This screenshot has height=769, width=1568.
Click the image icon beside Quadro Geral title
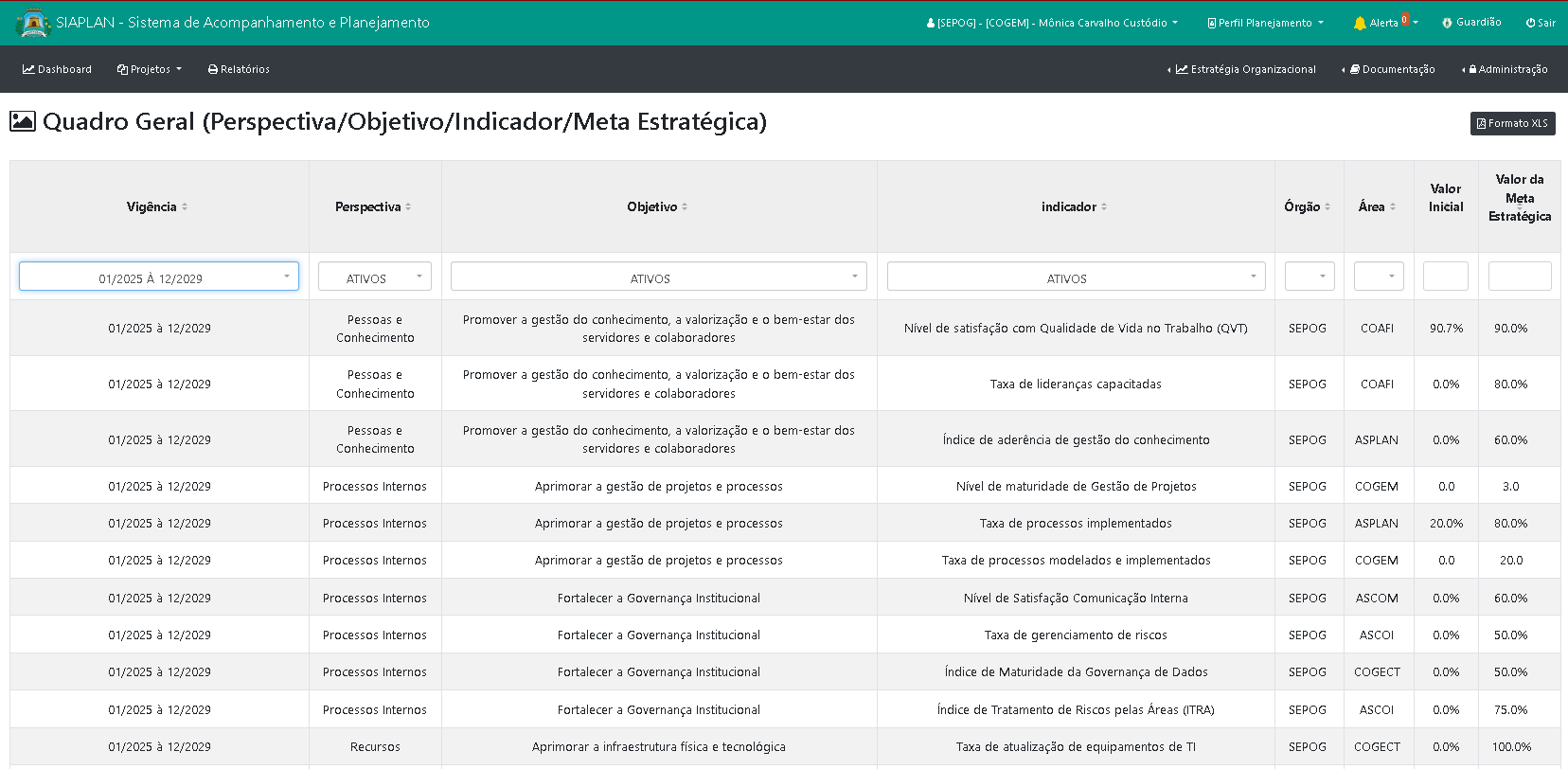click(23, 121)
